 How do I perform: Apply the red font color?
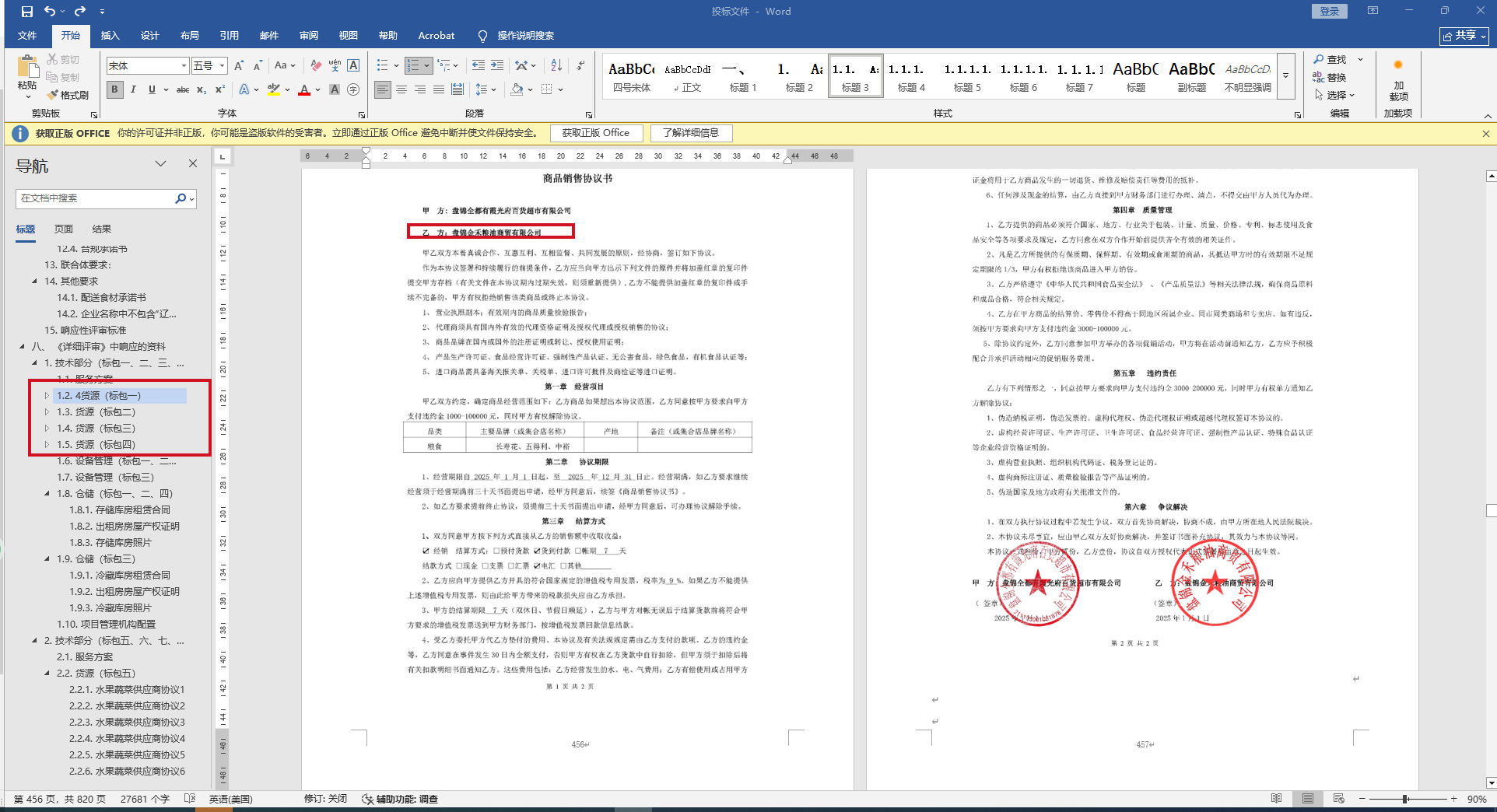pos(304,89)
